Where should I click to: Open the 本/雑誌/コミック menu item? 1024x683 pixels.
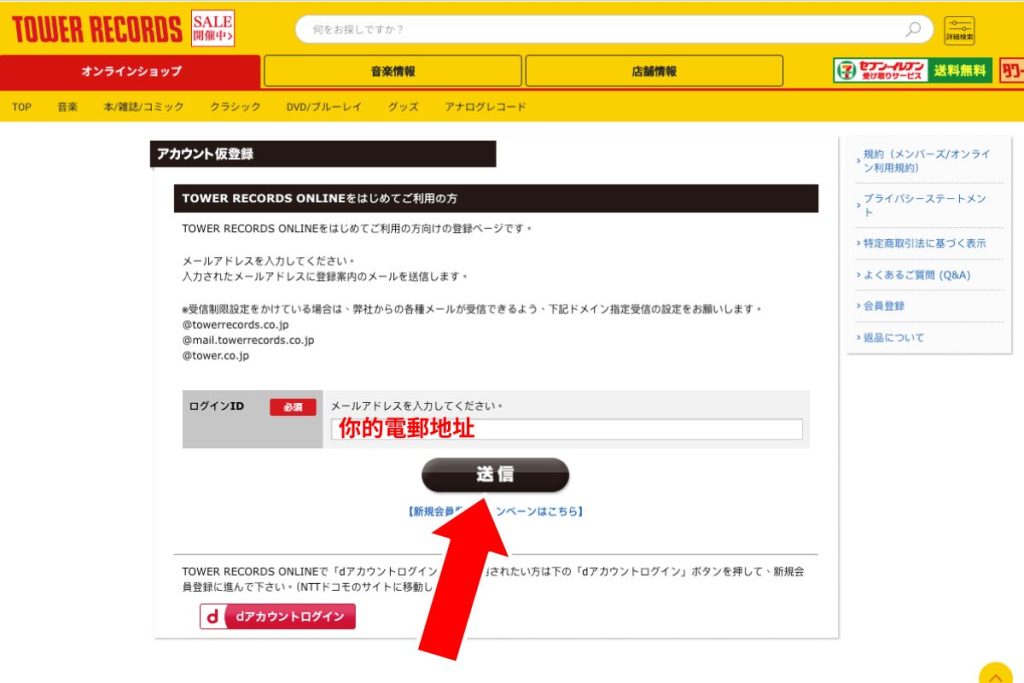[x=144, y=106]
